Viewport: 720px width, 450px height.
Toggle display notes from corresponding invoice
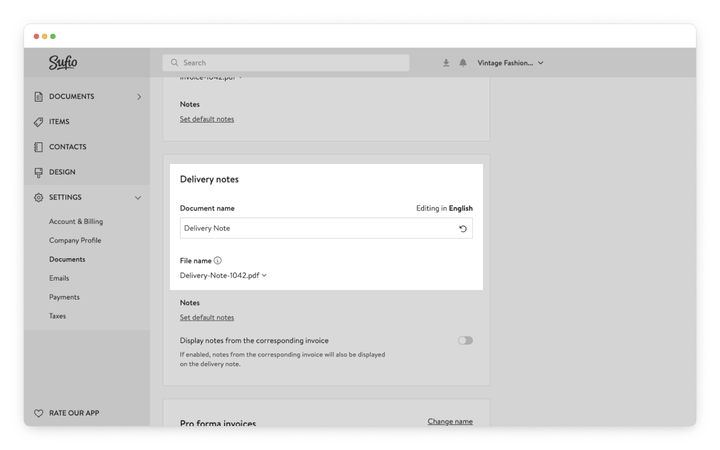coord(465,340)
